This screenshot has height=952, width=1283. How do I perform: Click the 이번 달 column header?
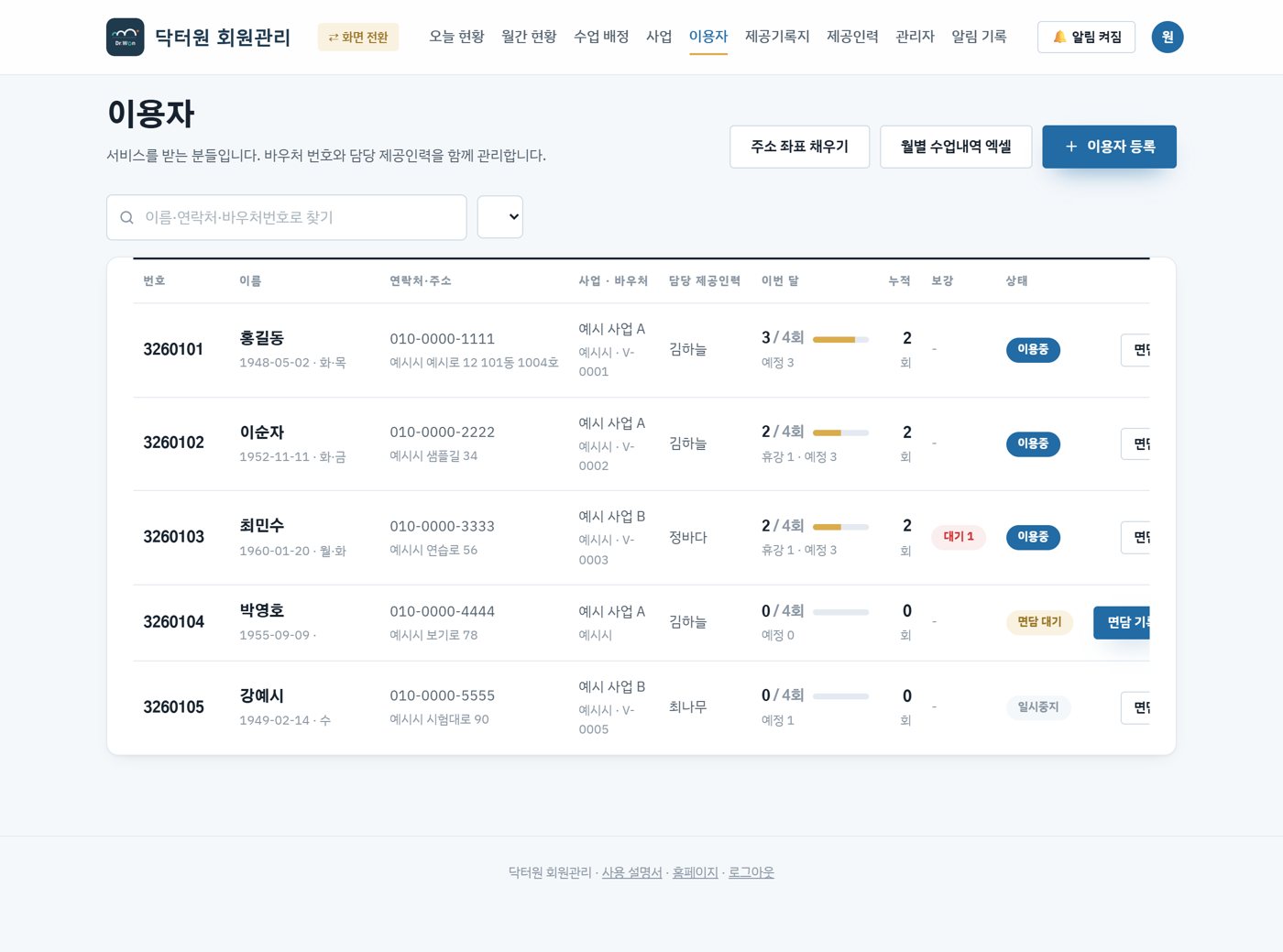click(780, 281)
